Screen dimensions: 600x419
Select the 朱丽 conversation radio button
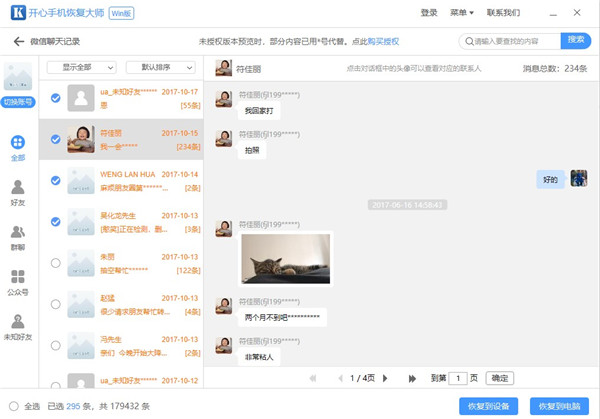[x=55, y=263]
